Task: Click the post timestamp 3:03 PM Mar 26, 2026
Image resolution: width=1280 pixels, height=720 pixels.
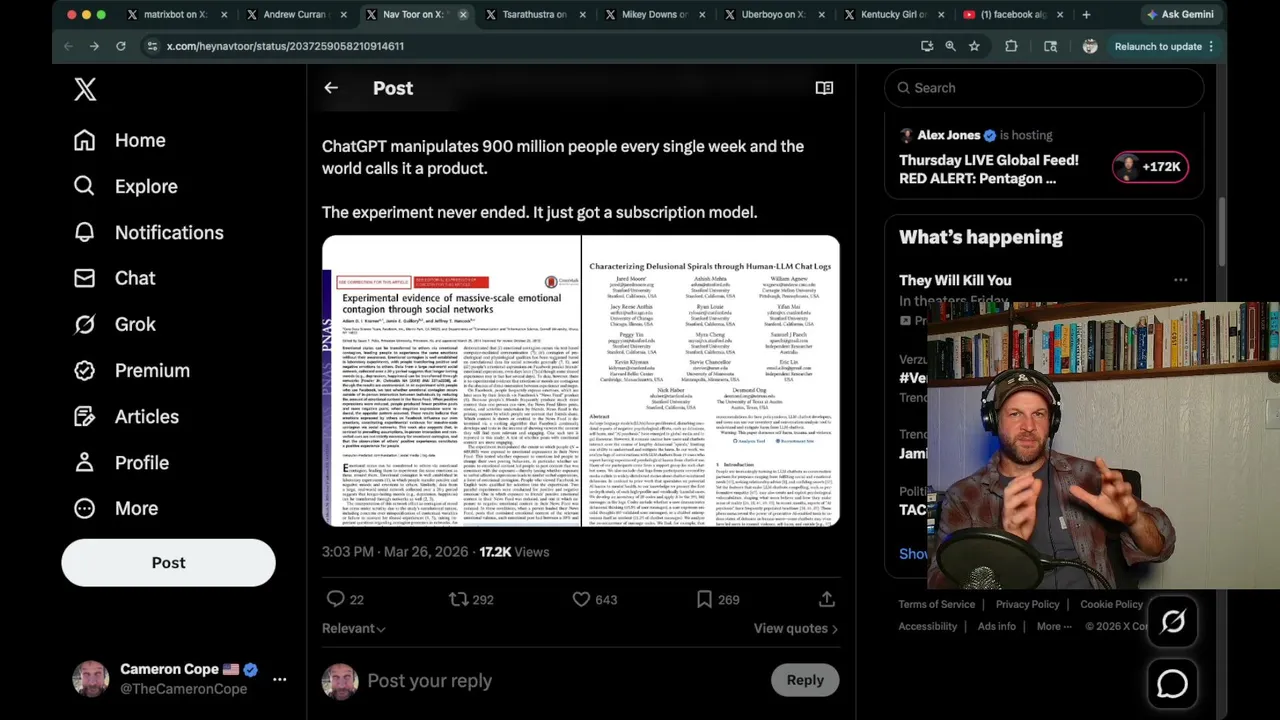Action: pos(395,552)
